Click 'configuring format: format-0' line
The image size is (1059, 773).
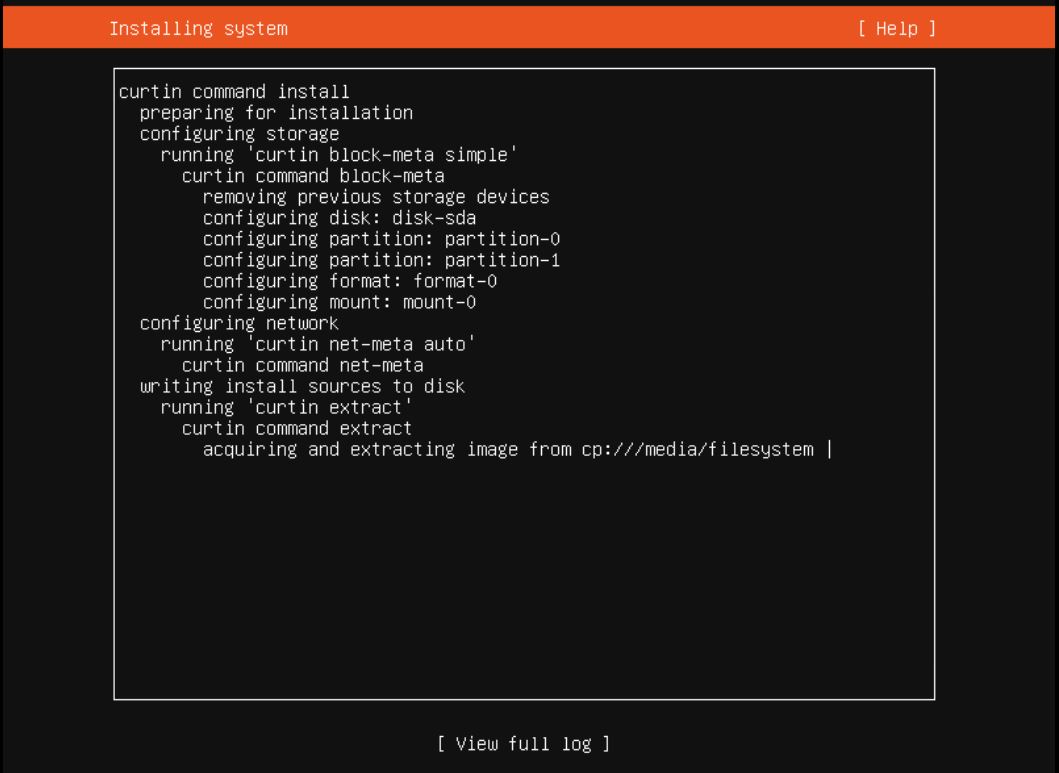[350, 281]
